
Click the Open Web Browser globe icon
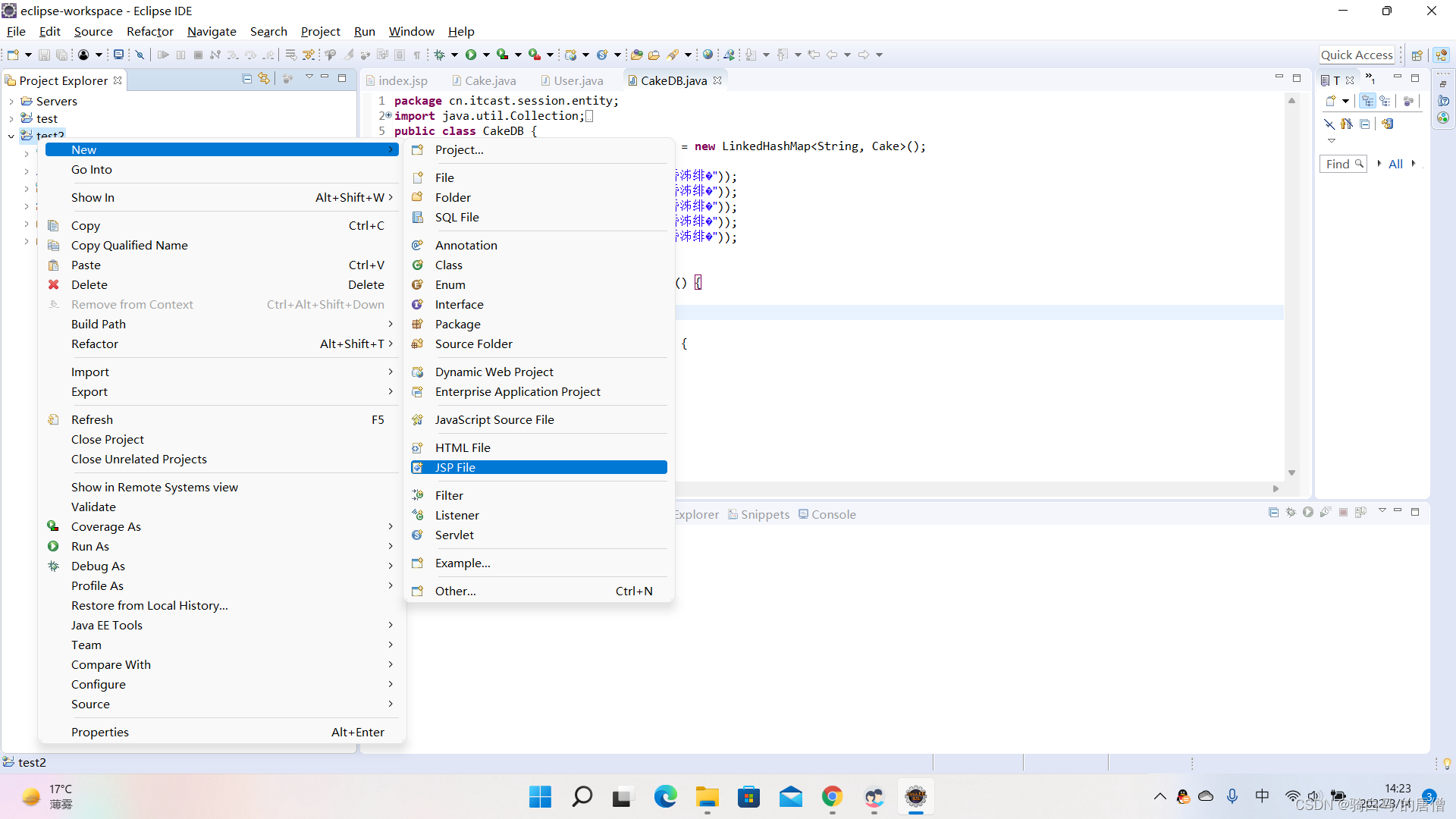pyautogui.click(x=708, y=55)
